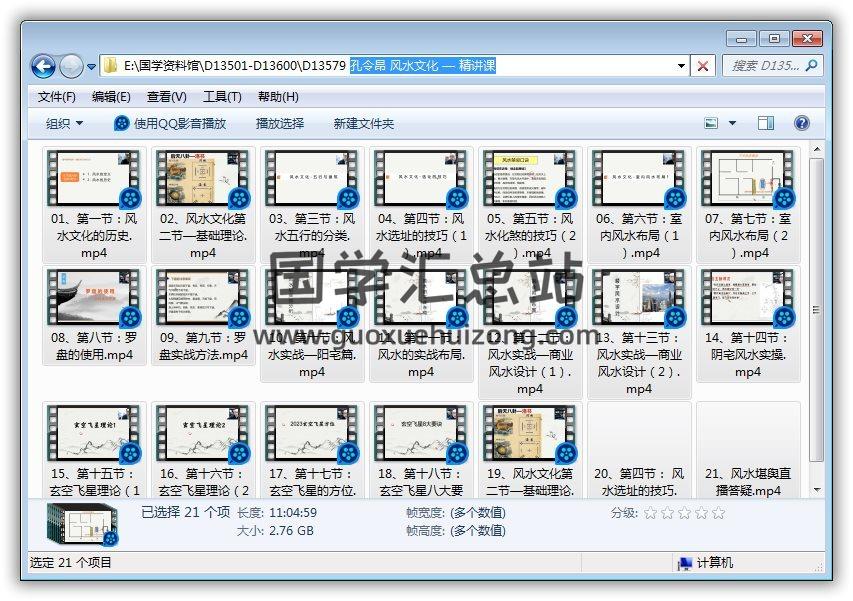Click the Back navigation arrow button

pos(43,66)
